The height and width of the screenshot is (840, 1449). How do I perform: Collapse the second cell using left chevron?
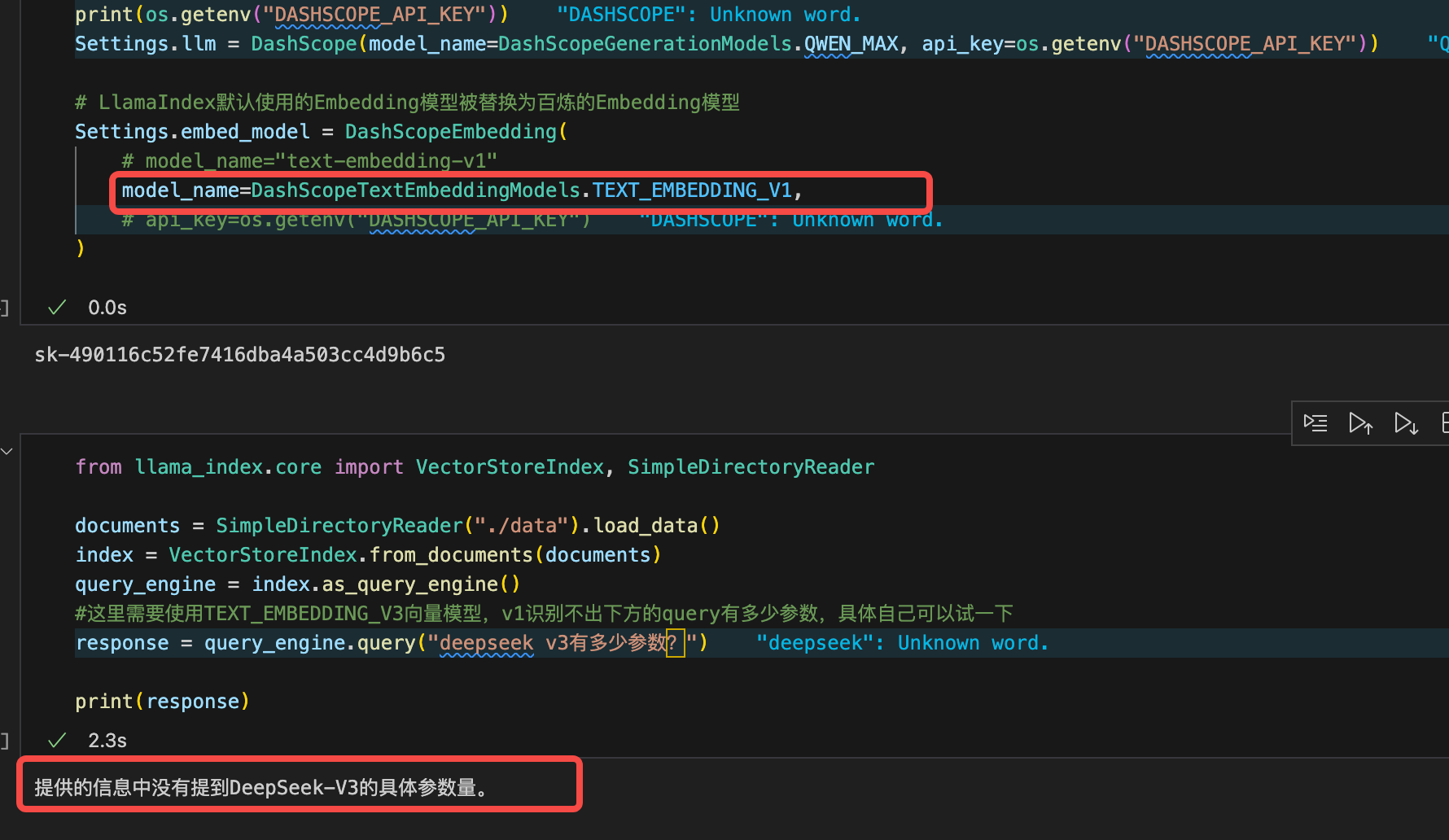(x=7, y=451)
